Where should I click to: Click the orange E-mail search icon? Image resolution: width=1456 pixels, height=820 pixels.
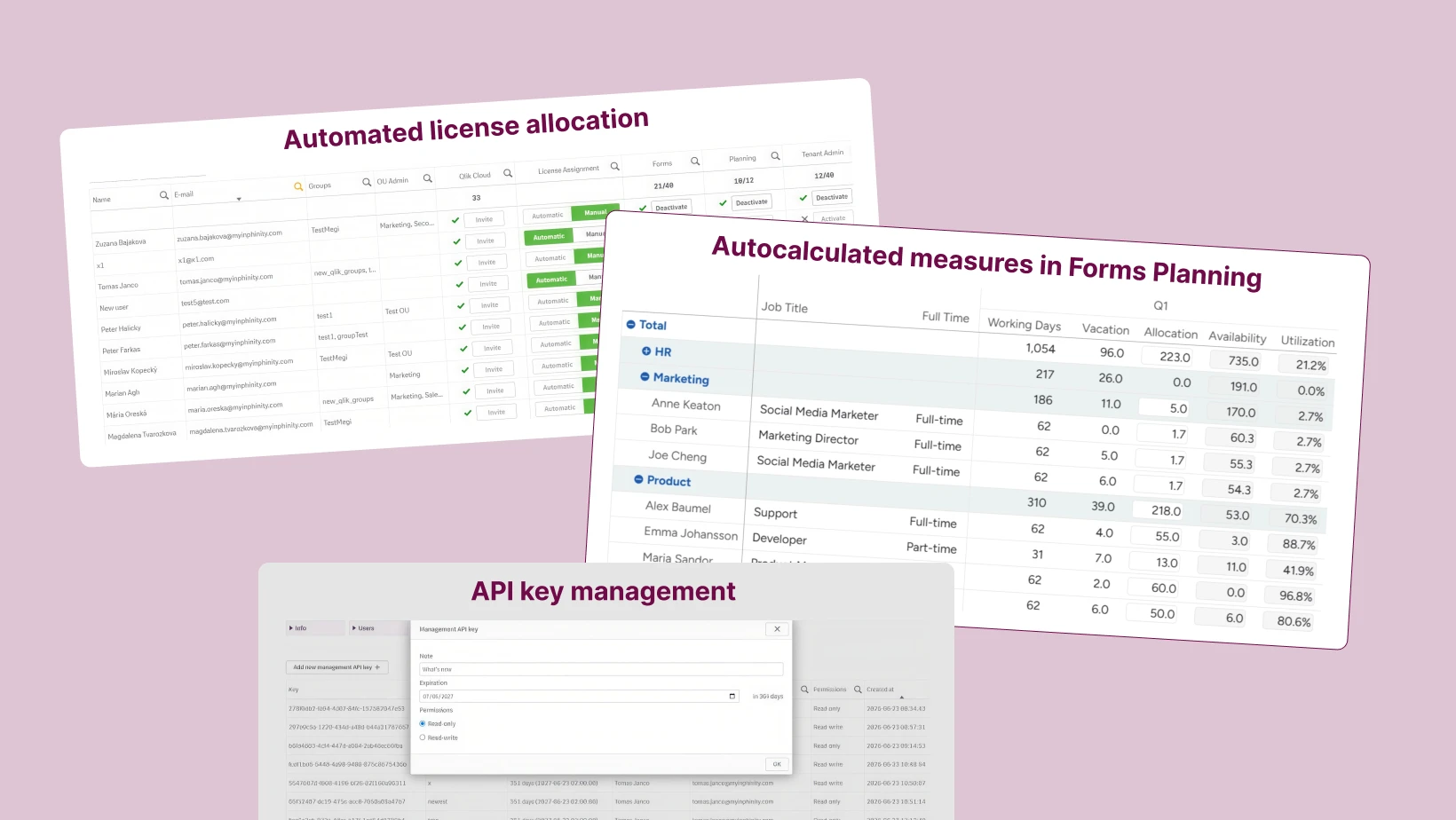pyautogui.click(x=298, y=186)
